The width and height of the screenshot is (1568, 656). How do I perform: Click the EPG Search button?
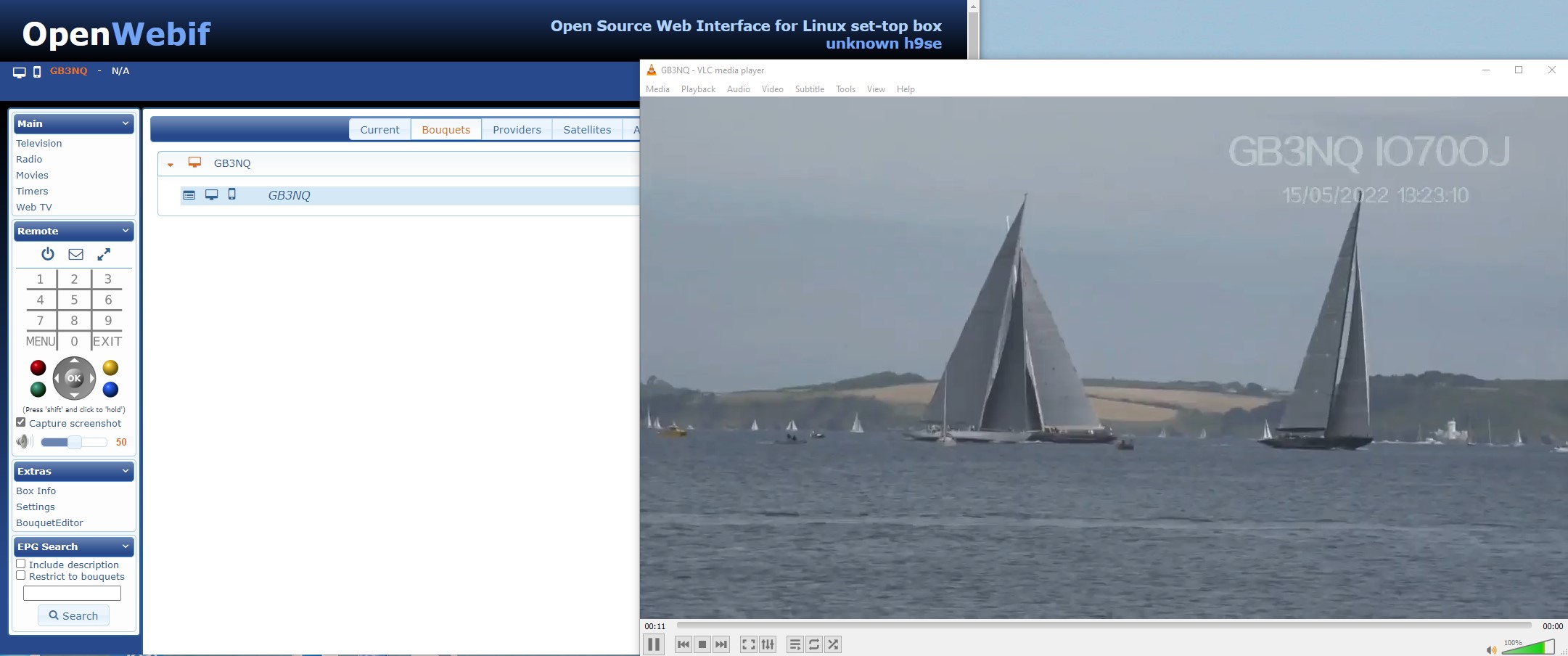[x=73, y=615]
